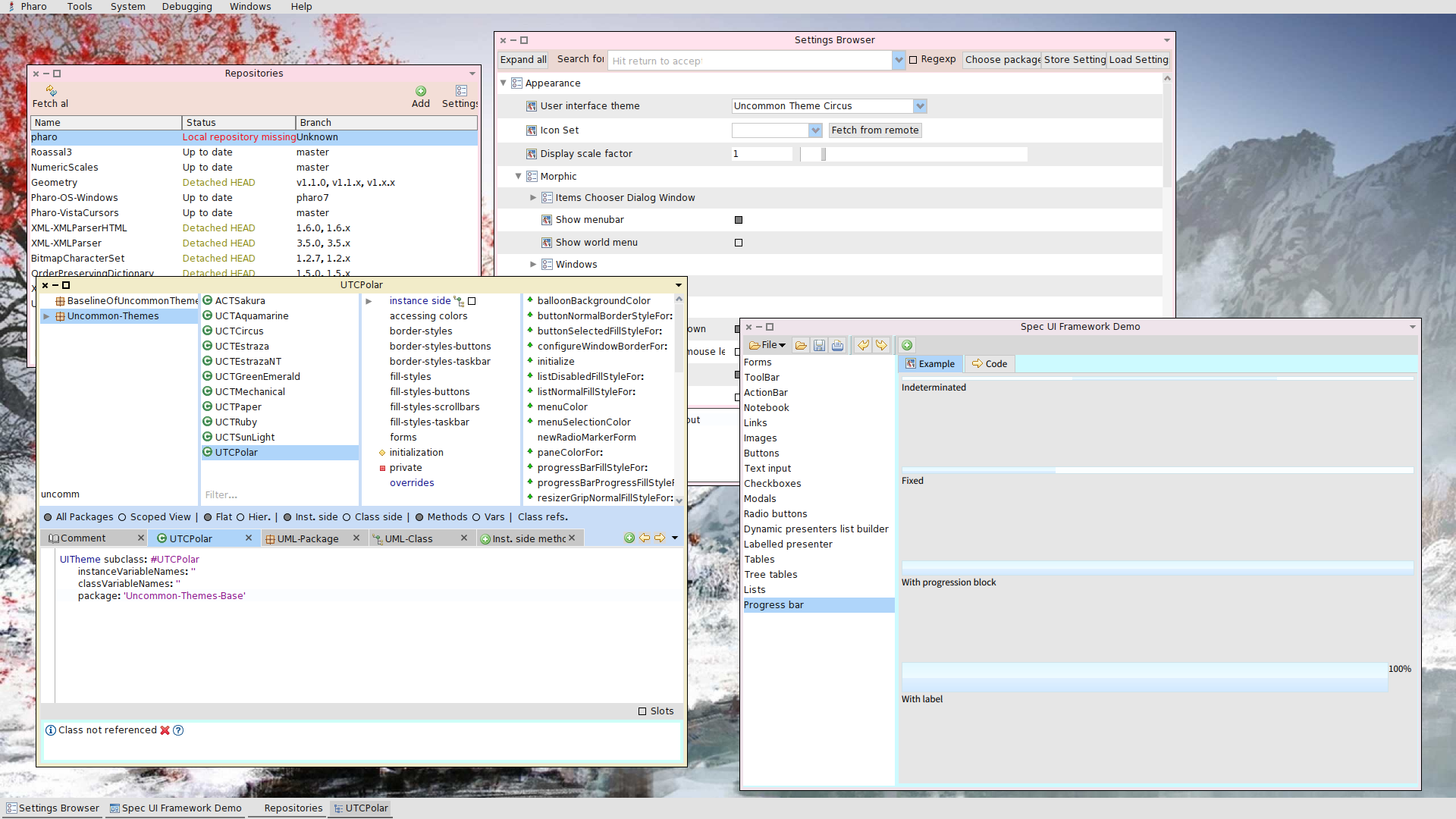
Task: Click the open folder toolbar icon
Action: coord(801,346)
